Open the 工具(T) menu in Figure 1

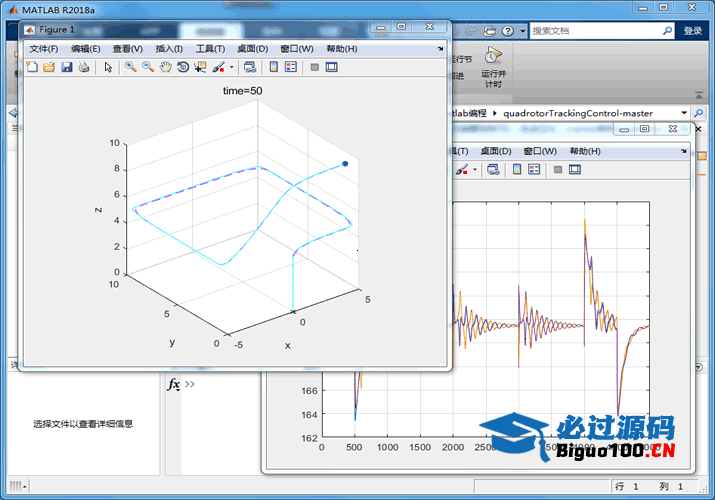tap(210, 48)
